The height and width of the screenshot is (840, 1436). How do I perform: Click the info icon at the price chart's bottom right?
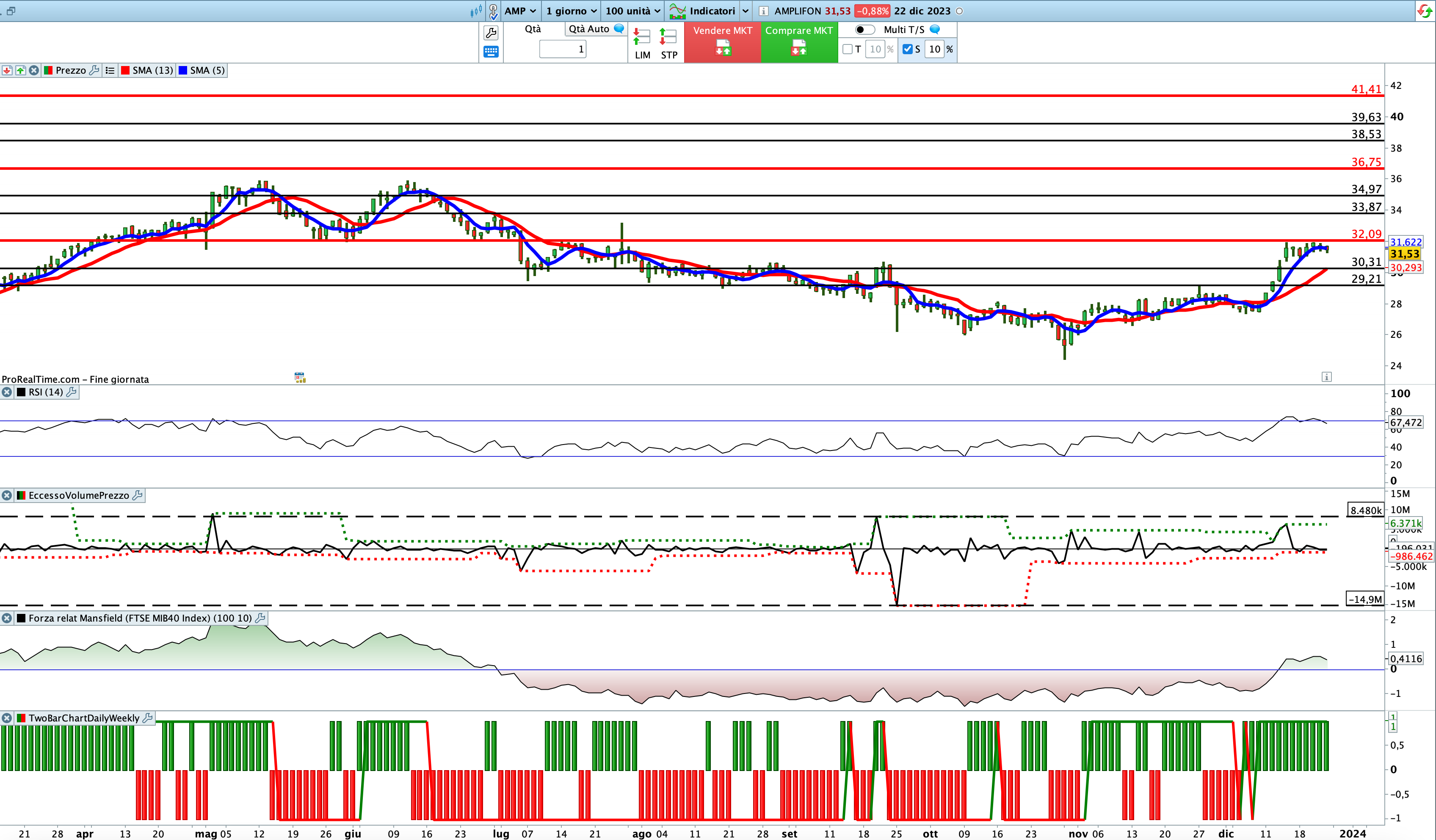[x=1327, y=377]
